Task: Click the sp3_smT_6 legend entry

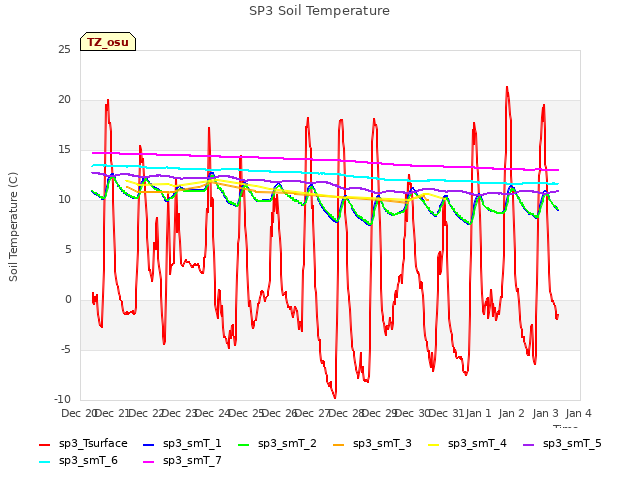Action: click(78, 461)
